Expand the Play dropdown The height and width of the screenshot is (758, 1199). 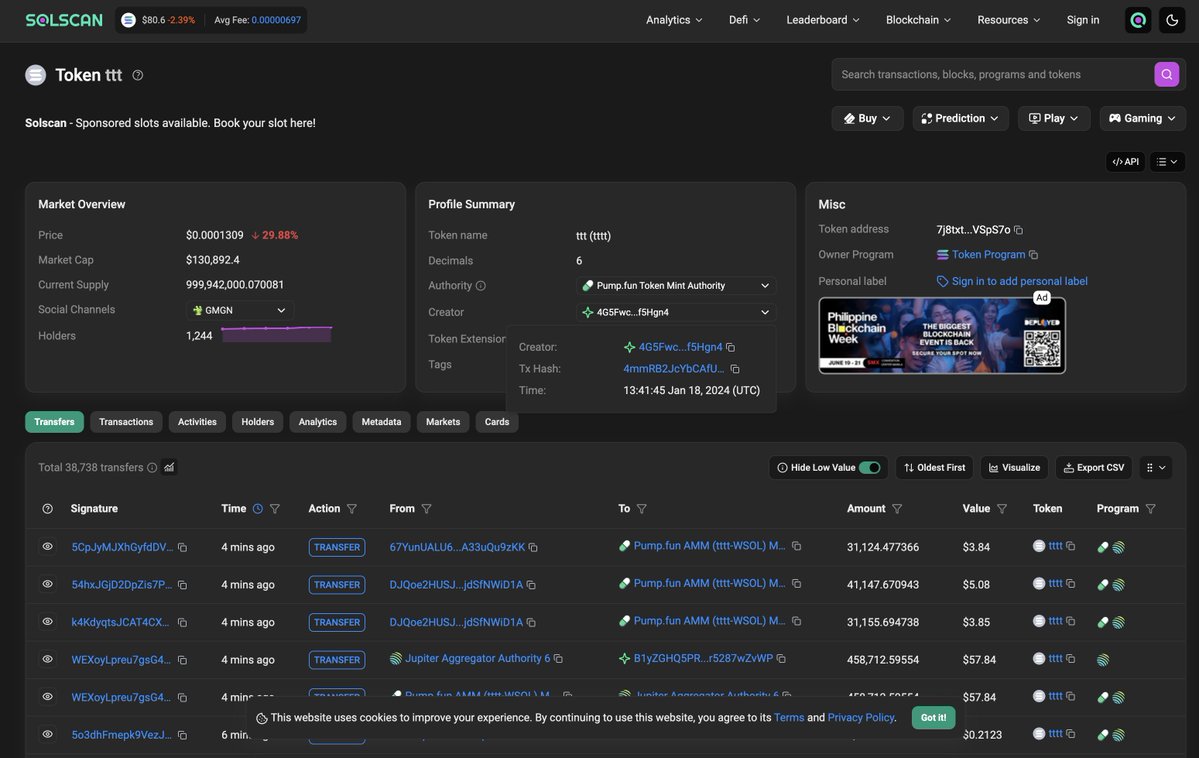(1054, 119)
